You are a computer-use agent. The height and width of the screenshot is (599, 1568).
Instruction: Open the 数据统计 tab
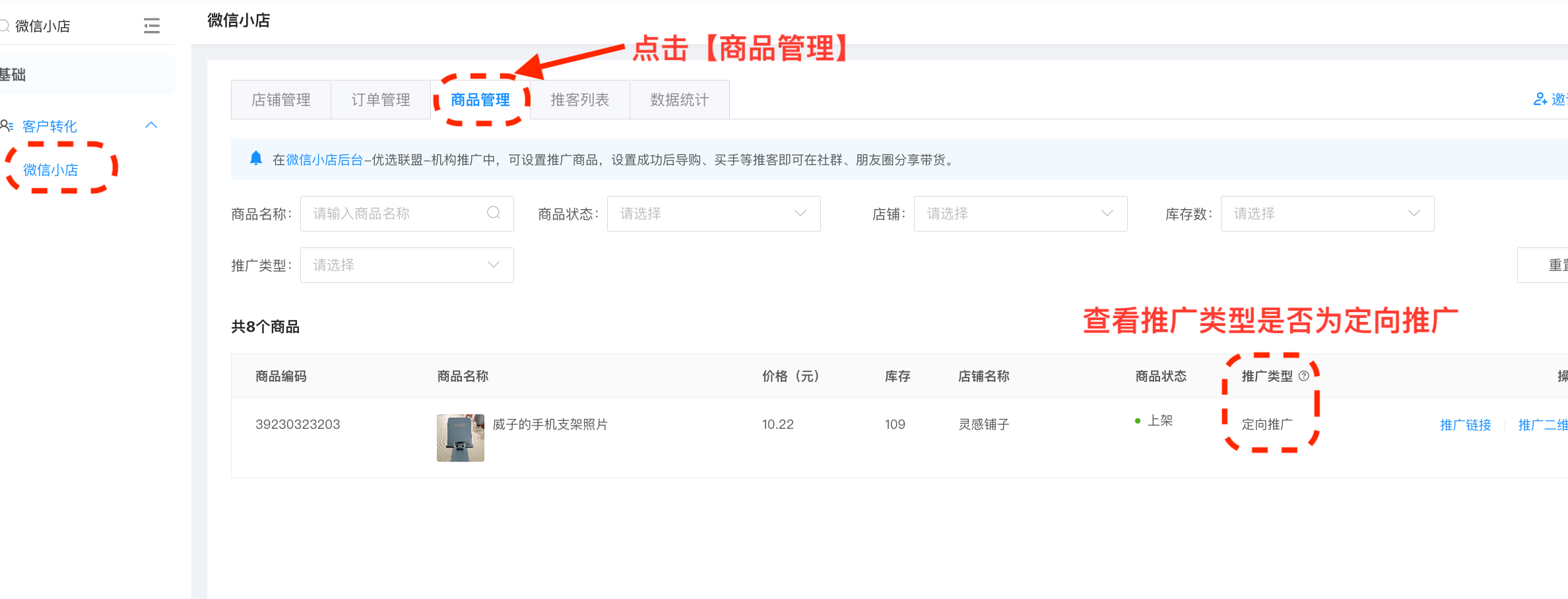point(679,100)
